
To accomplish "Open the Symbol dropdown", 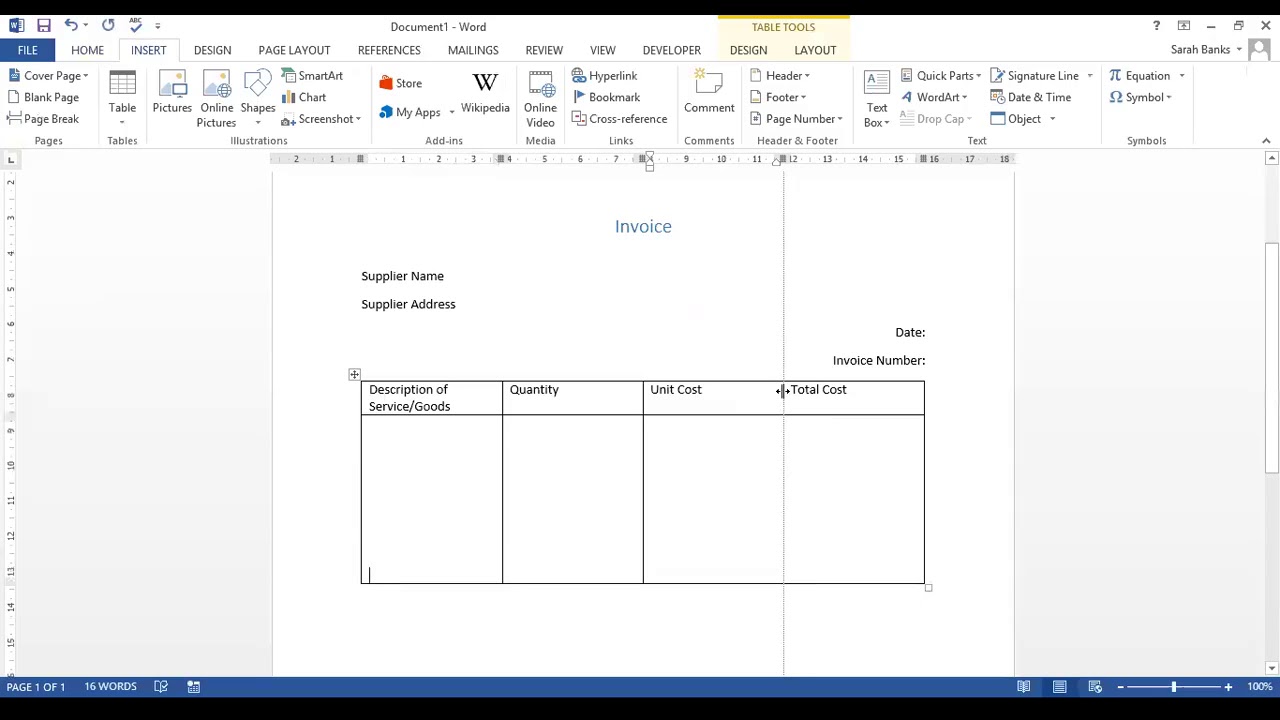I will coord(1140,97).
